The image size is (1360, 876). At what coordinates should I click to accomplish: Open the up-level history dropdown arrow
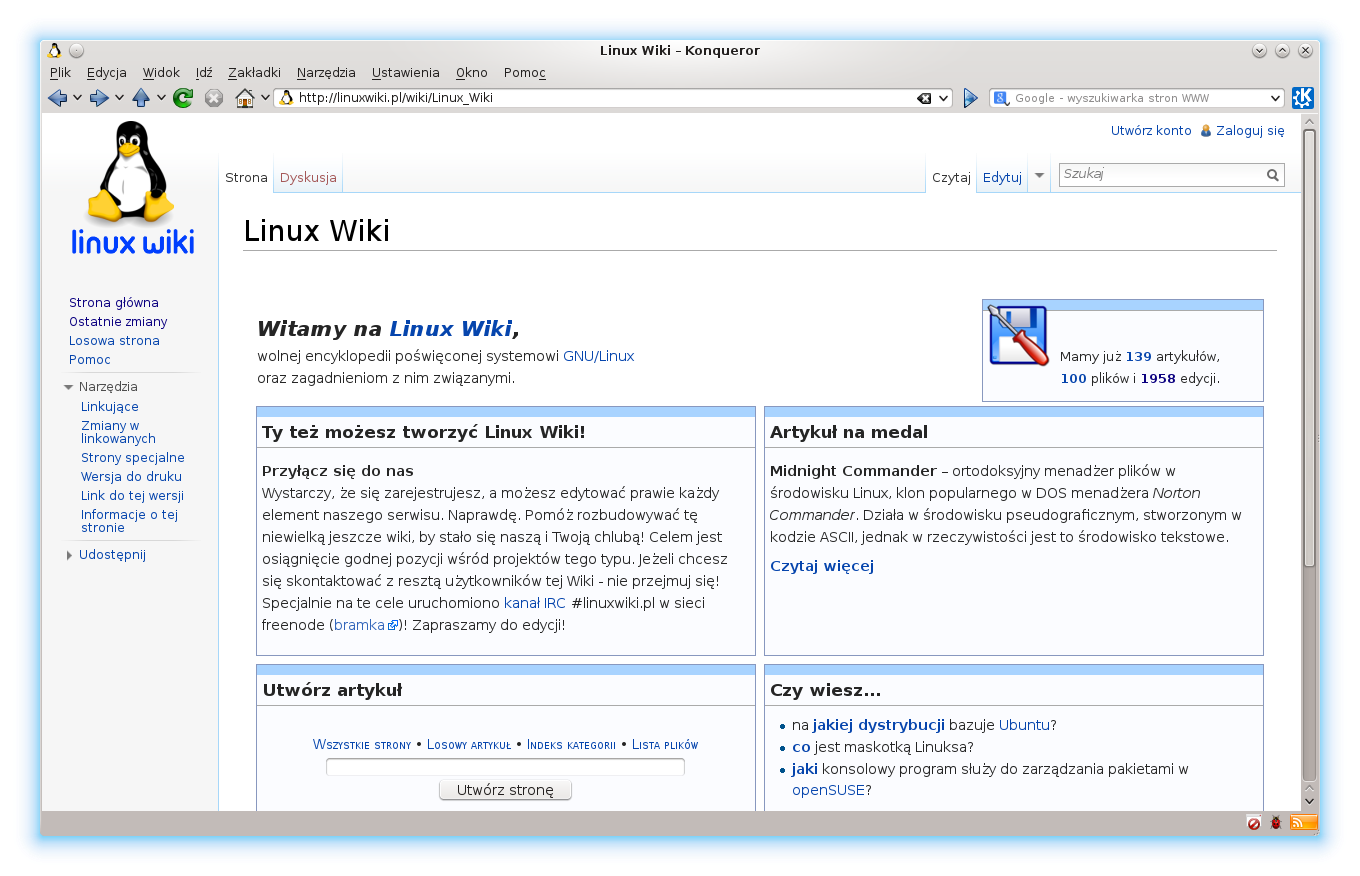coord(161,98)
